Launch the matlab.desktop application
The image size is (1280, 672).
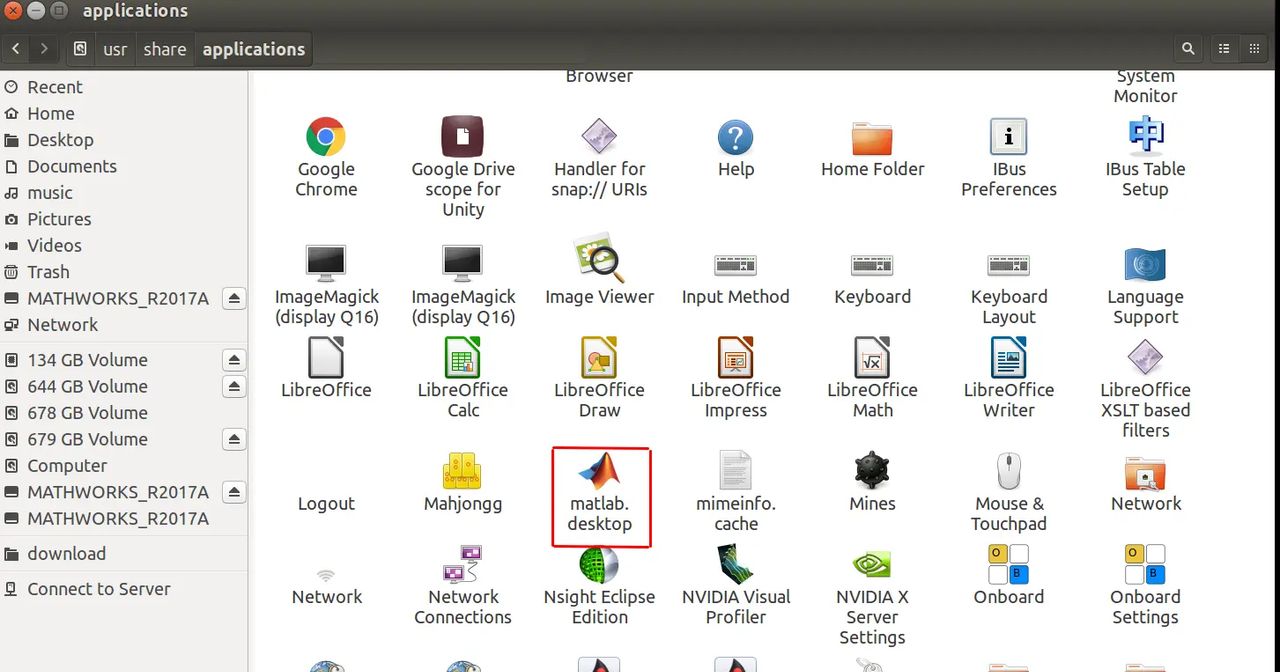[x=600, y=490]
